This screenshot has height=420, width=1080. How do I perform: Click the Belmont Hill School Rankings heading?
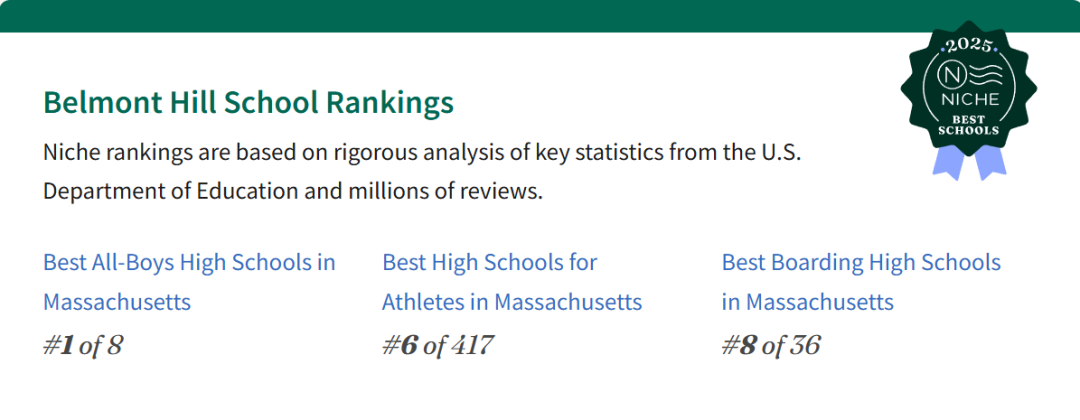point(249,103)
